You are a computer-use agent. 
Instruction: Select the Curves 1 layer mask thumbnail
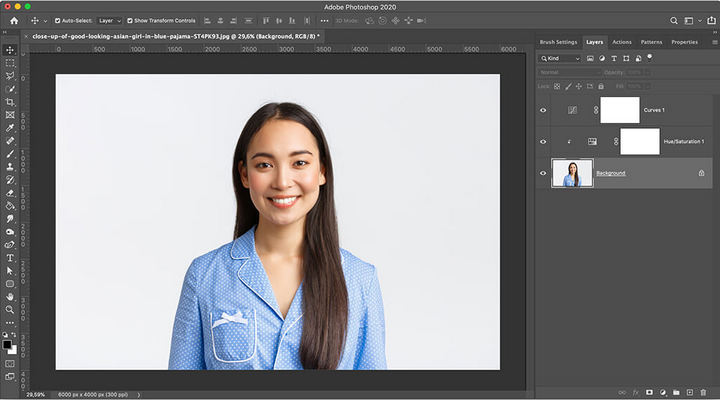619,110
